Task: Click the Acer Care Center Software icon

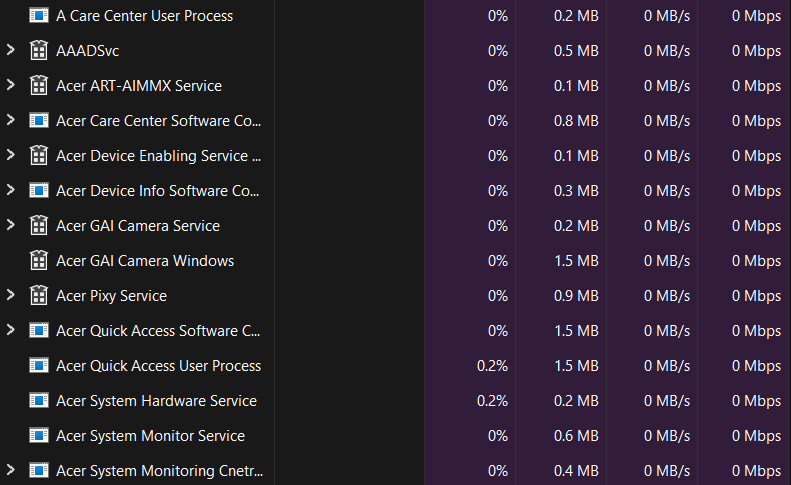Action: tap(39, 121)
